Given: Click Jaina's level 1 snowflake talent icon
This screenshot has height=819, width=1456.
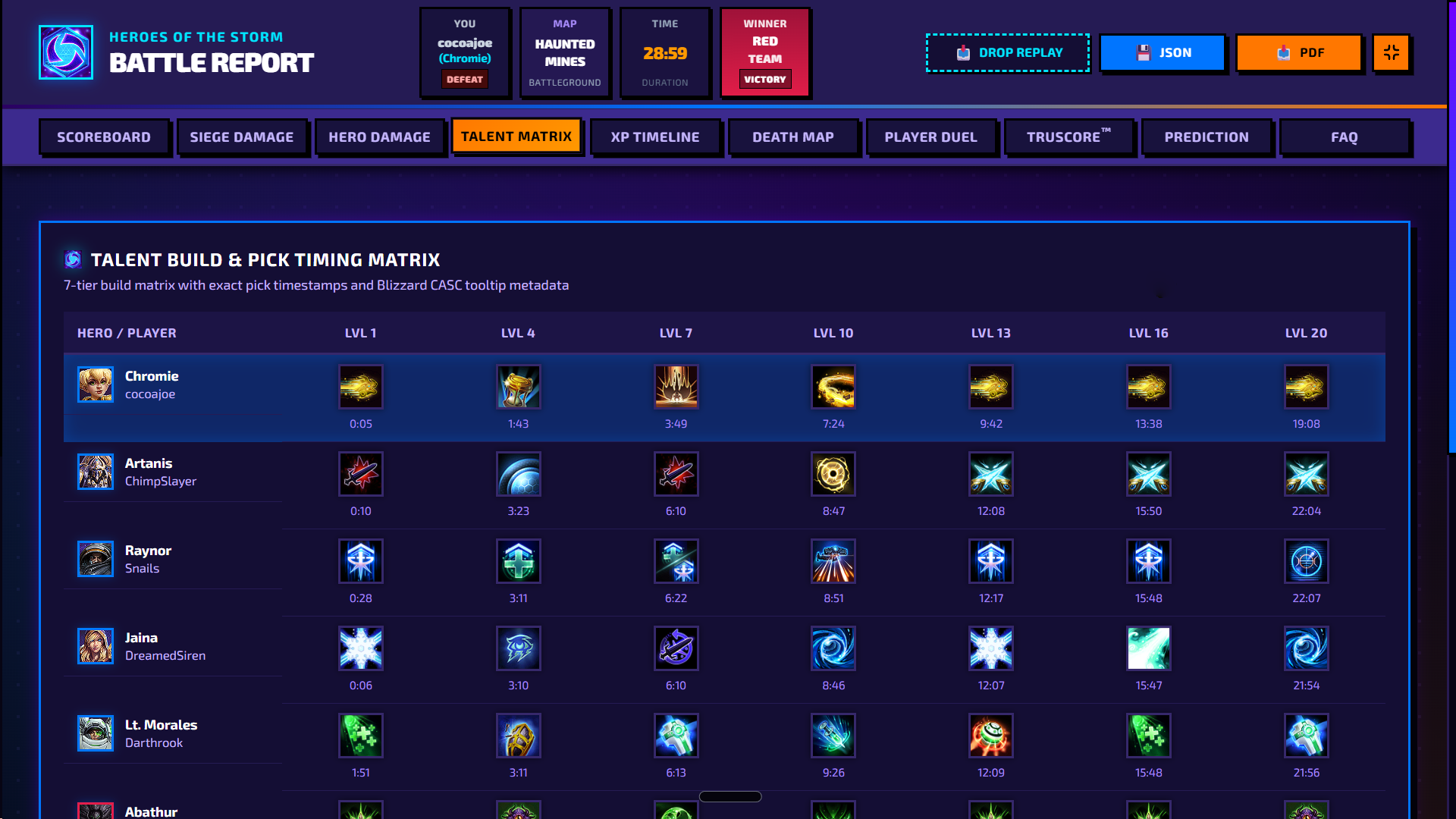Looking at the screenshot, I should [x=361, y=648].
